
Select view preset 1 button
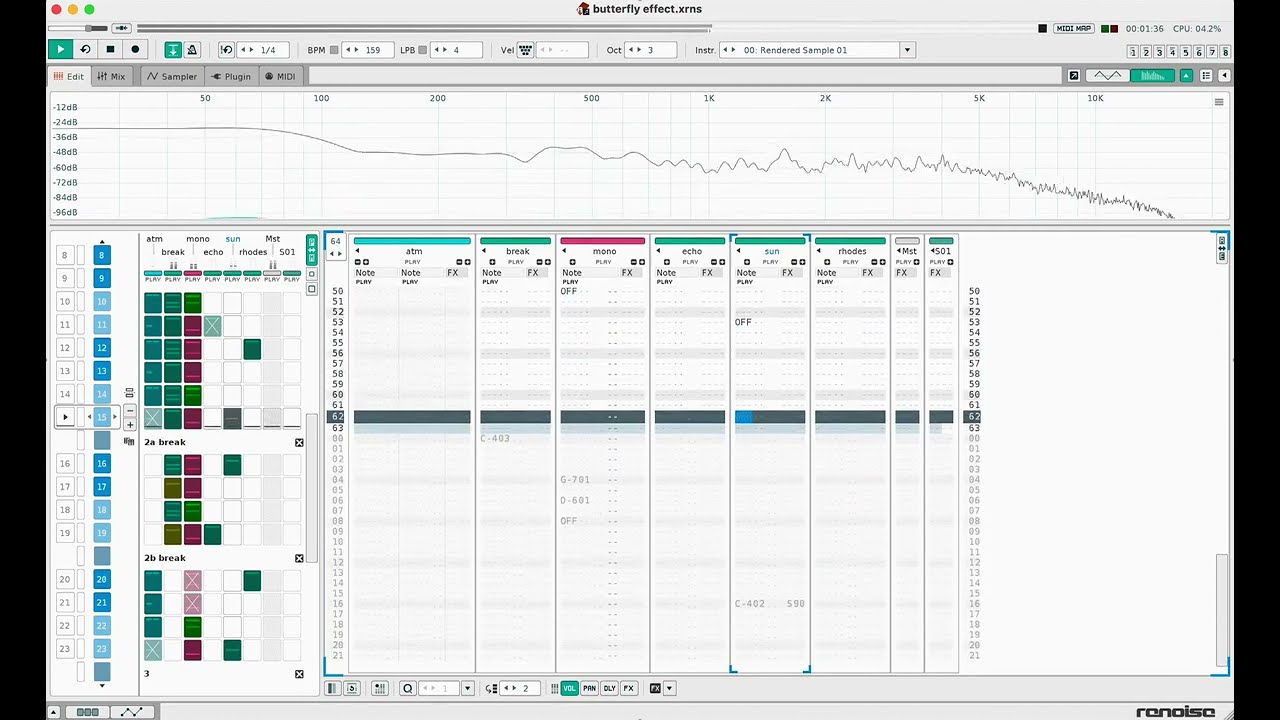pos(1133,52)
